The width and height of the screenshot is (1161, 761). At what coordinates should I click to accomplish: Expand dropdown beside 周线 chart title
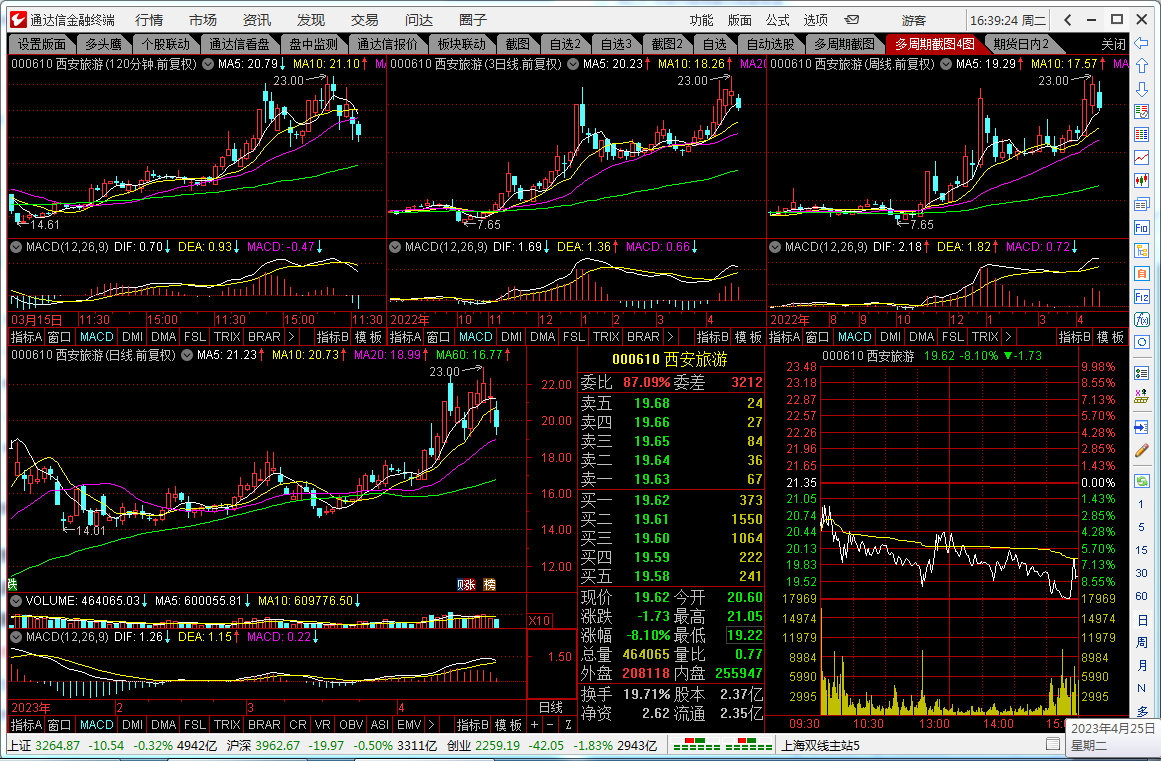(946, 64)
